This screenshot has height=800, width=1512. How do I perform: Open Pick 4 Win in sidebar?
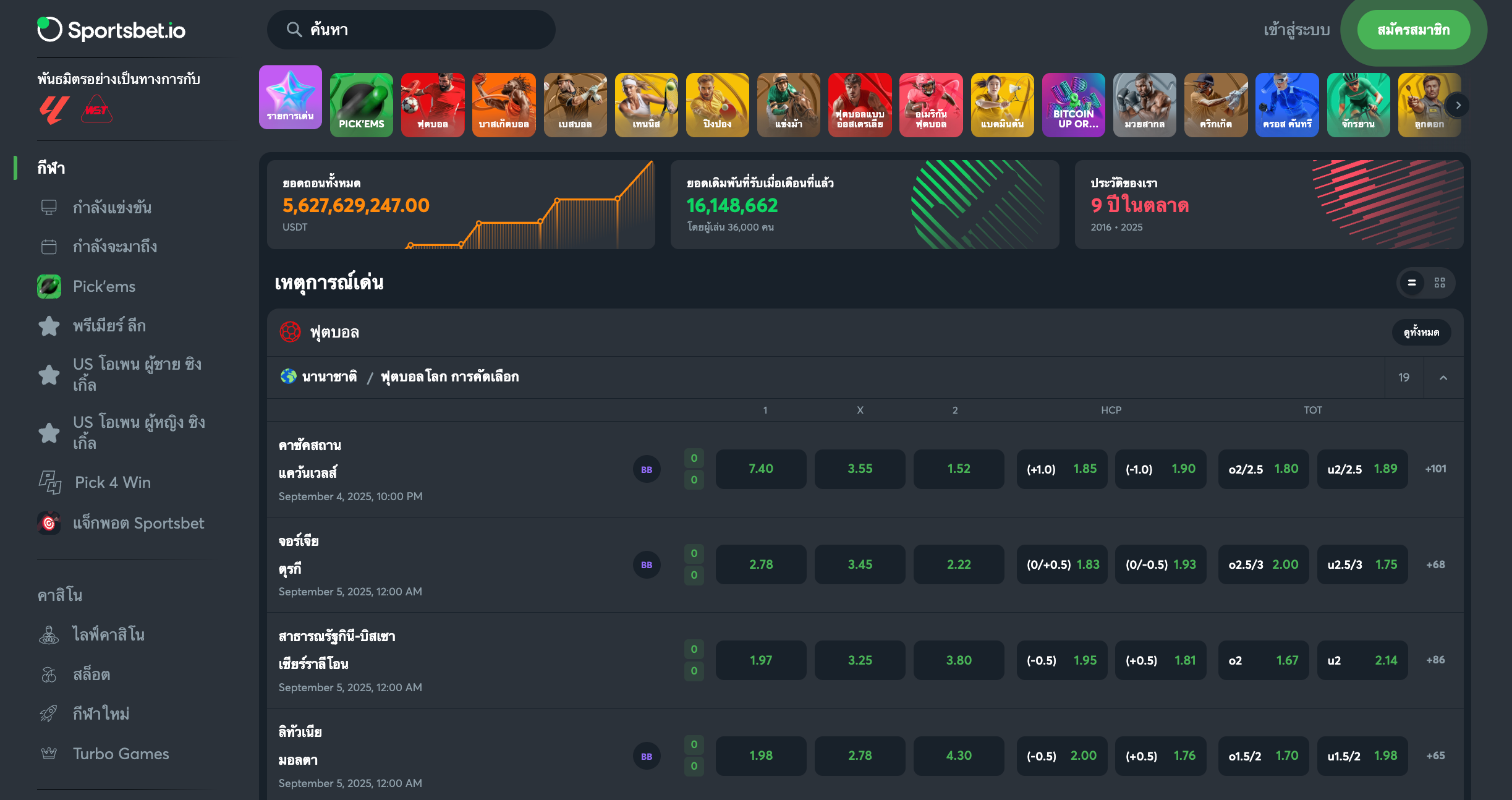click(x=113, y=482)
